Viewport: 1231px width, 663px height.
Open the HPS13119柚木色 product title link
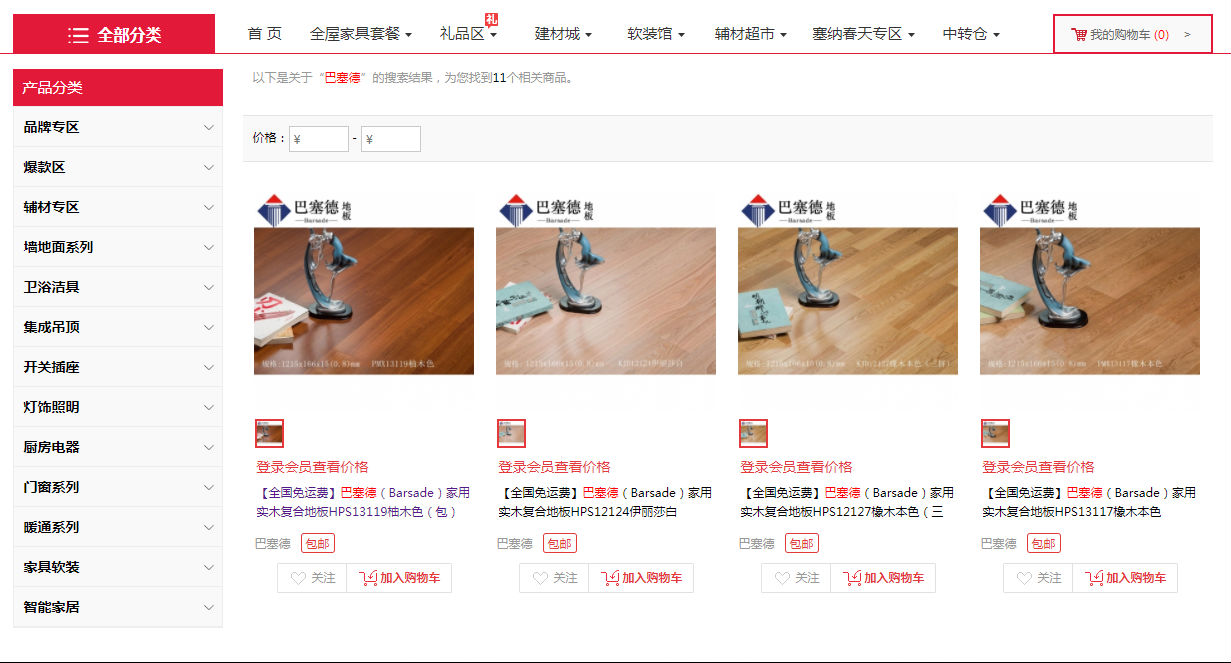pyautogui.click(x=363, y=502)
